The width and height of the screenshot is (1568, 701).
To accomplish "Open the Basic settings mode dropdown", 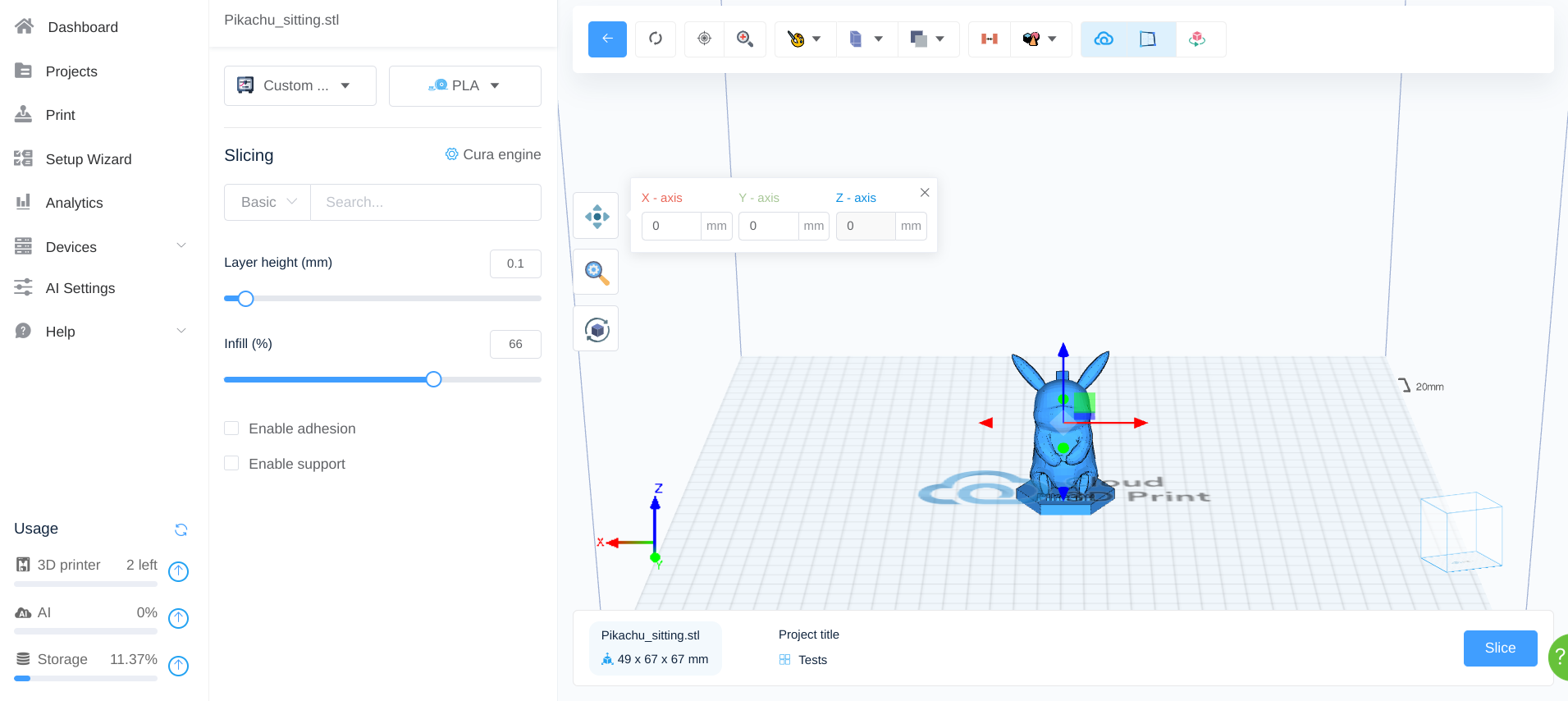I will coord(267,202).
